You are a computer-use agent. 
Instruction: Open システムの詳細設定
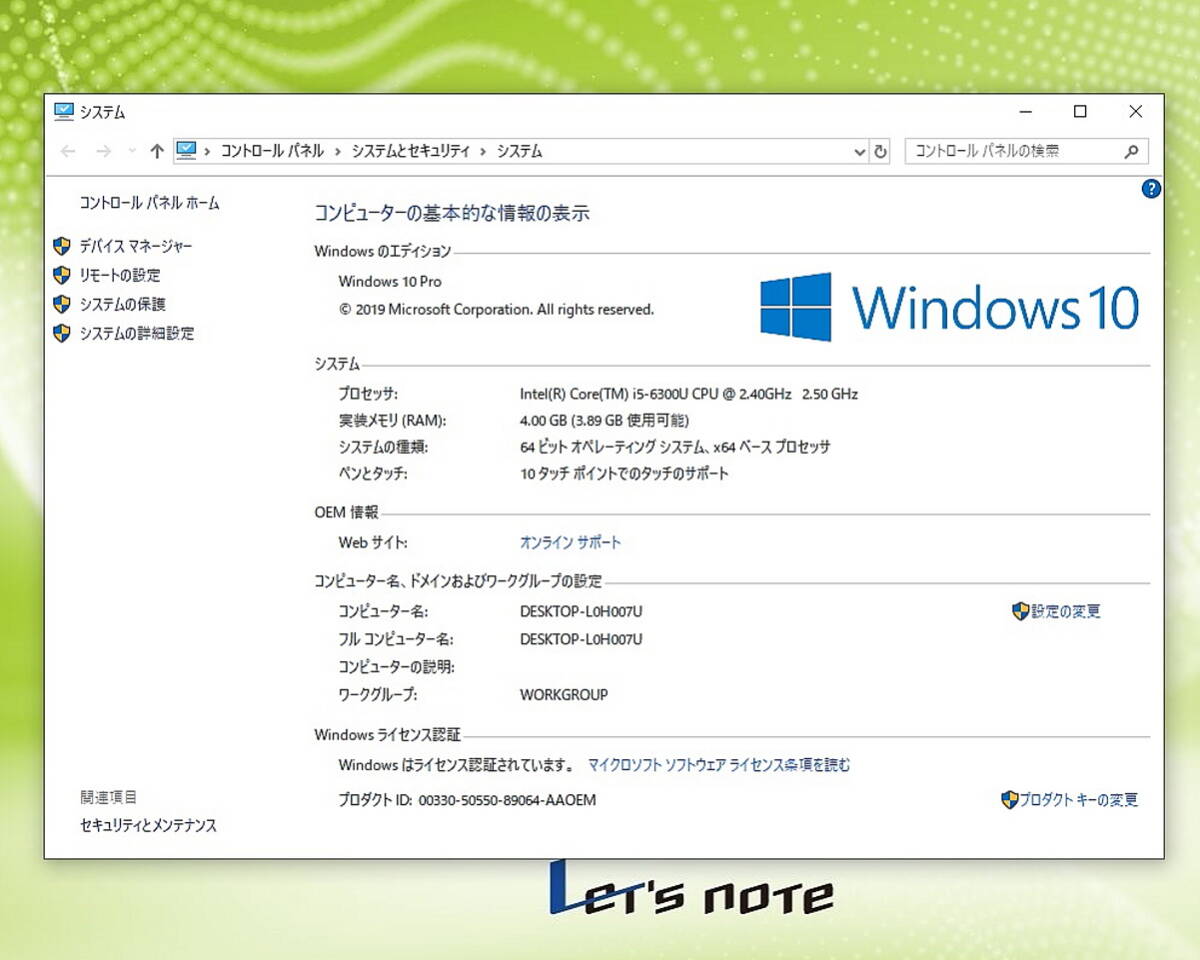(x=137, y=333)
